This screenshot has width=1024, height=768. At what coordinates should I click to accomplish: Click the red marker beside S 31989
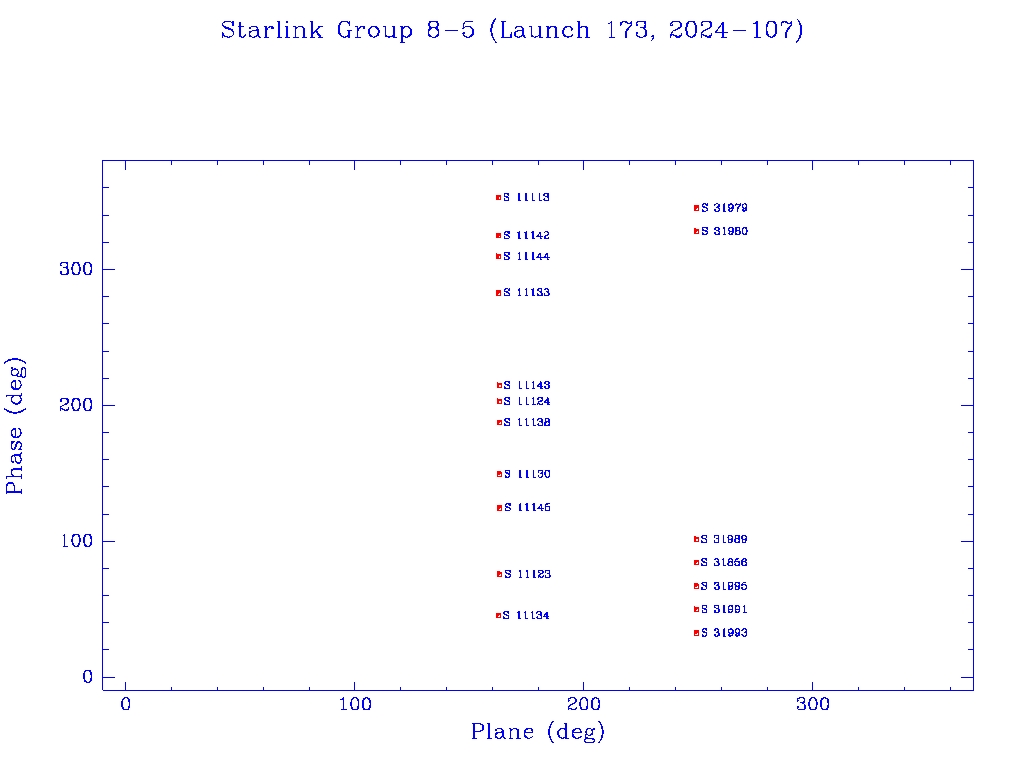[x=696, y=539]
